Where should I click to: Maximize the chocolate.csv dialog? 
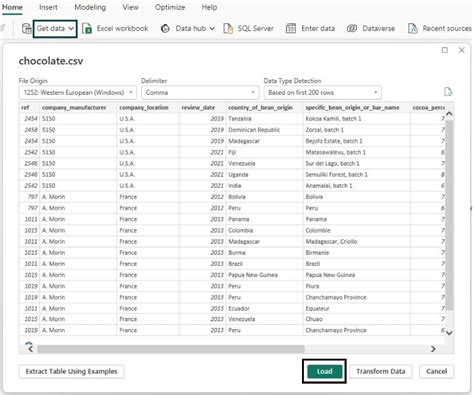[445, 50]
